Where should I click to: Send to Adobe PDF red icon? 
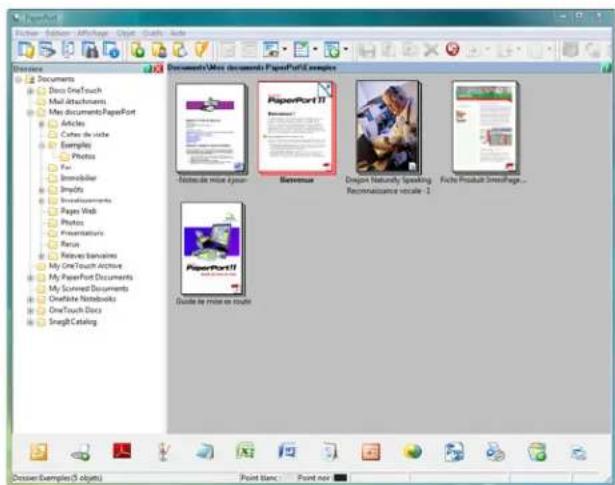tap(122, 451)
